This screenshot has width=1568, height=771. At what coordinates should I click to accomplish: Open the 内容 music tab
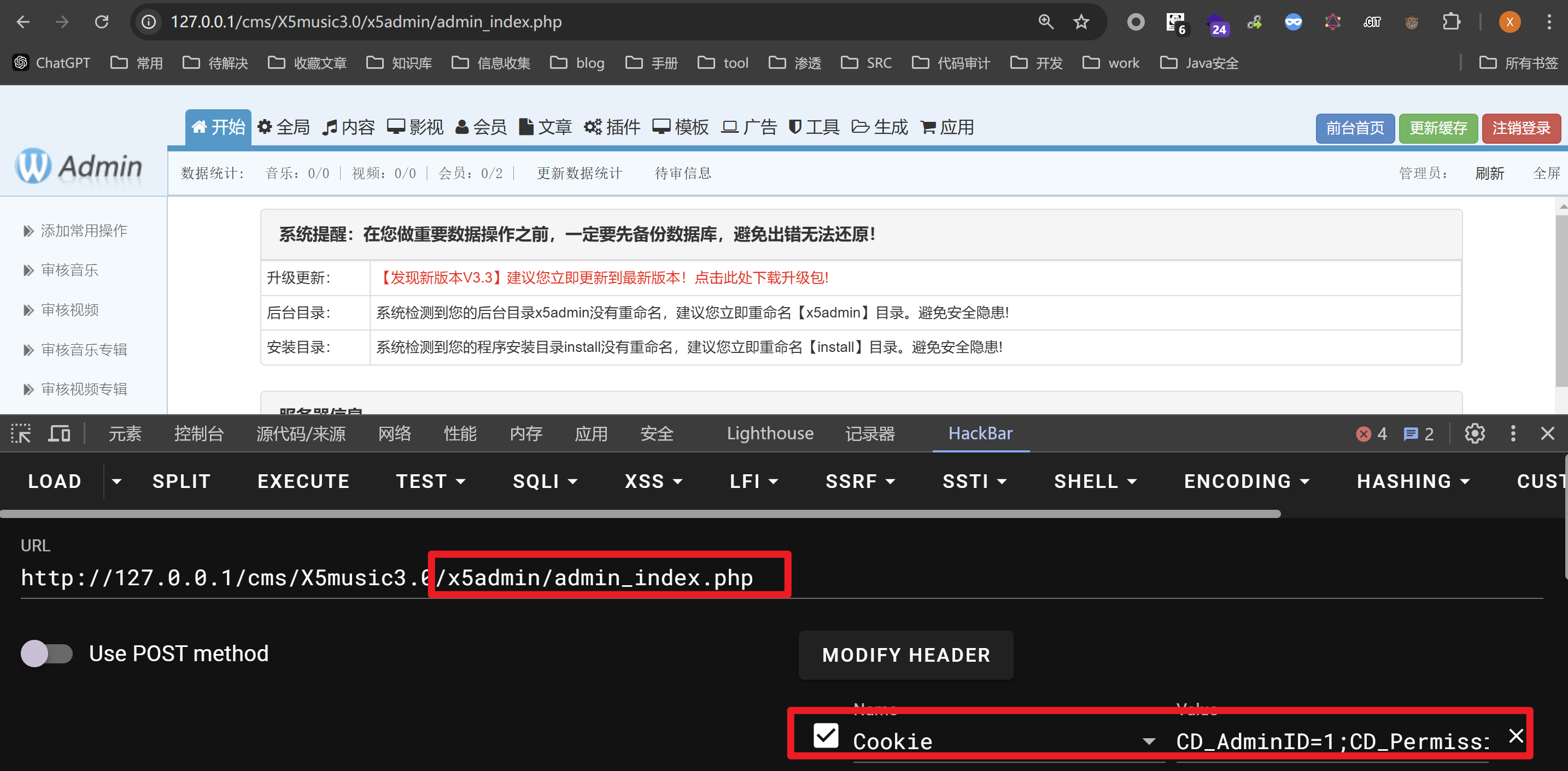(x=349, y=127)
